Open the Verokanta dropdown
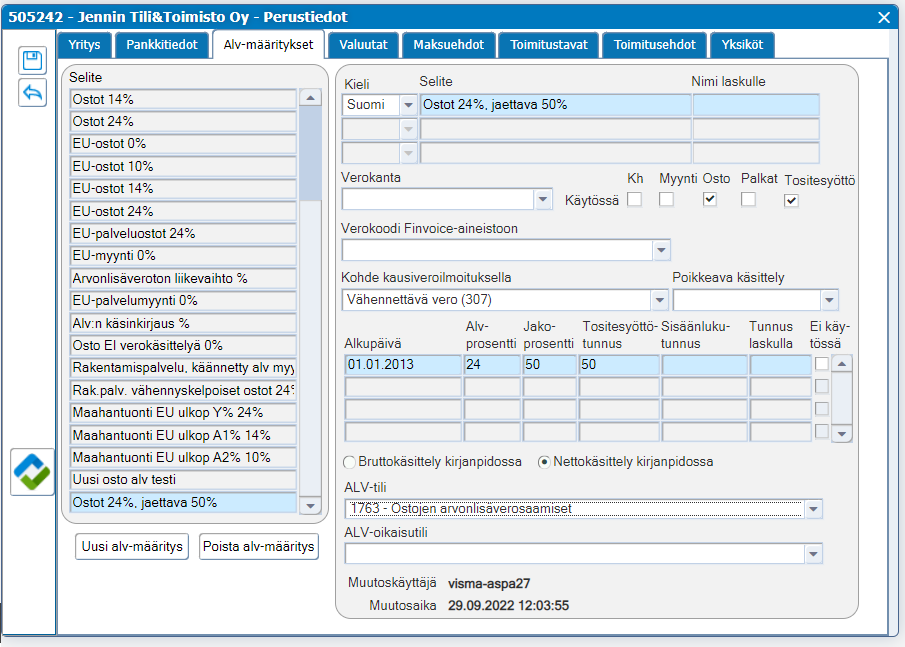The height and width of the screenshot is (647, 905). coord(543,200)
